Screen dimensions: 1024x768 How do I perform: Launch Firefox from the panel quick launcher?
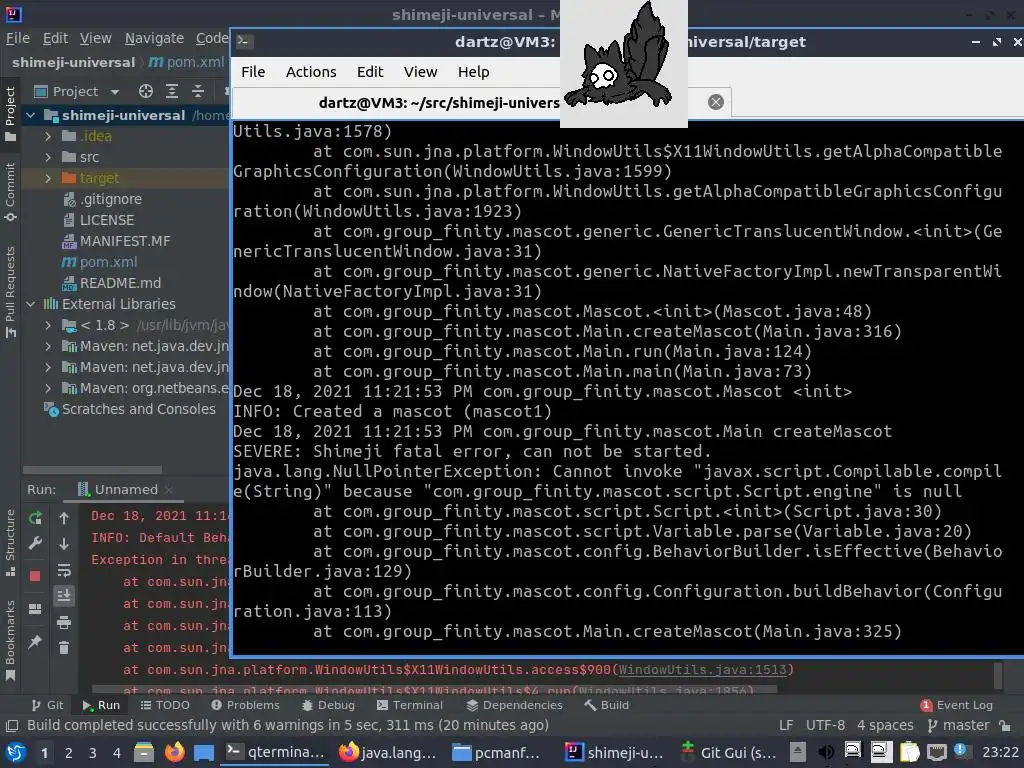click(174, 752)
